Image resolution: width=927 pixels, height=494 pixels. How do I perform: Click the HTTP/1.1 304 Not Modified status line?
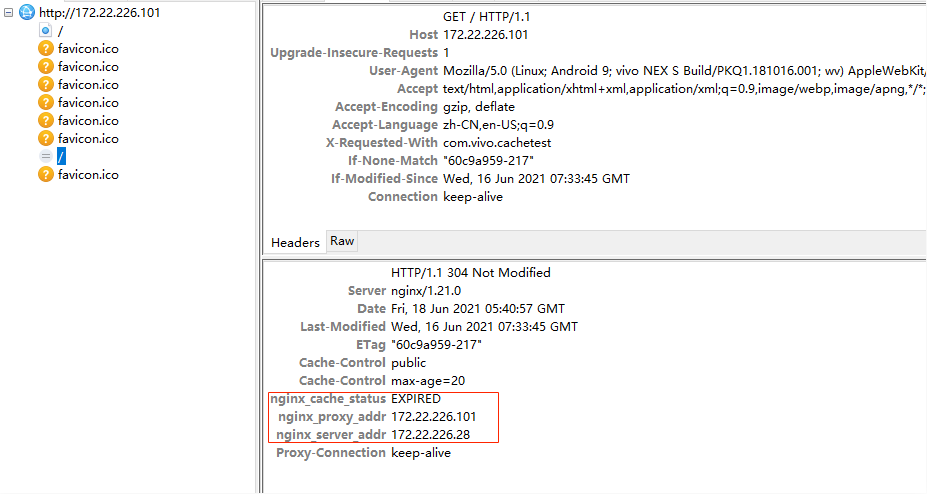coord(471,273)
